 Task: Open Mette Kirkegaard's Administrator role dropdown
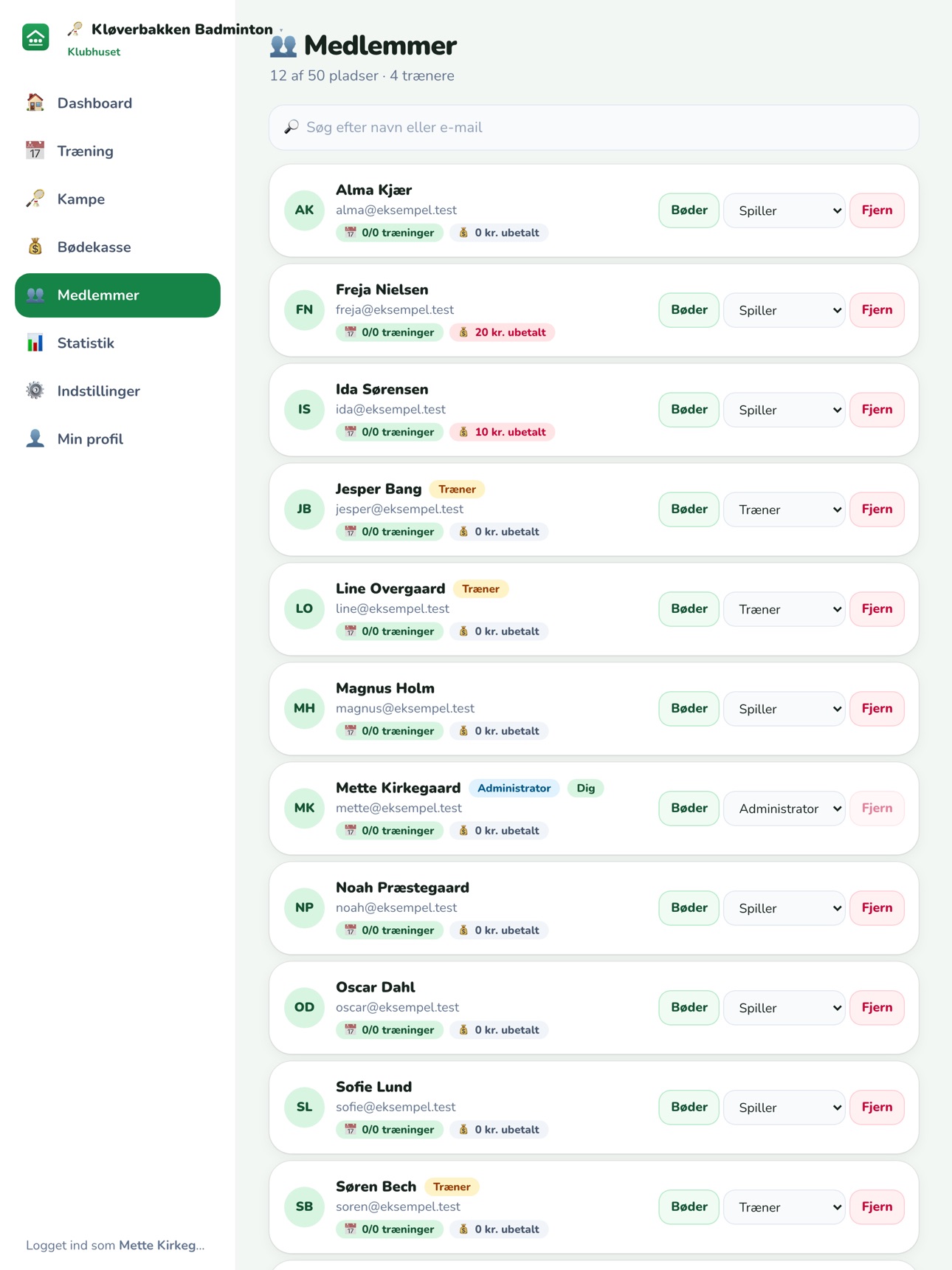784,809
